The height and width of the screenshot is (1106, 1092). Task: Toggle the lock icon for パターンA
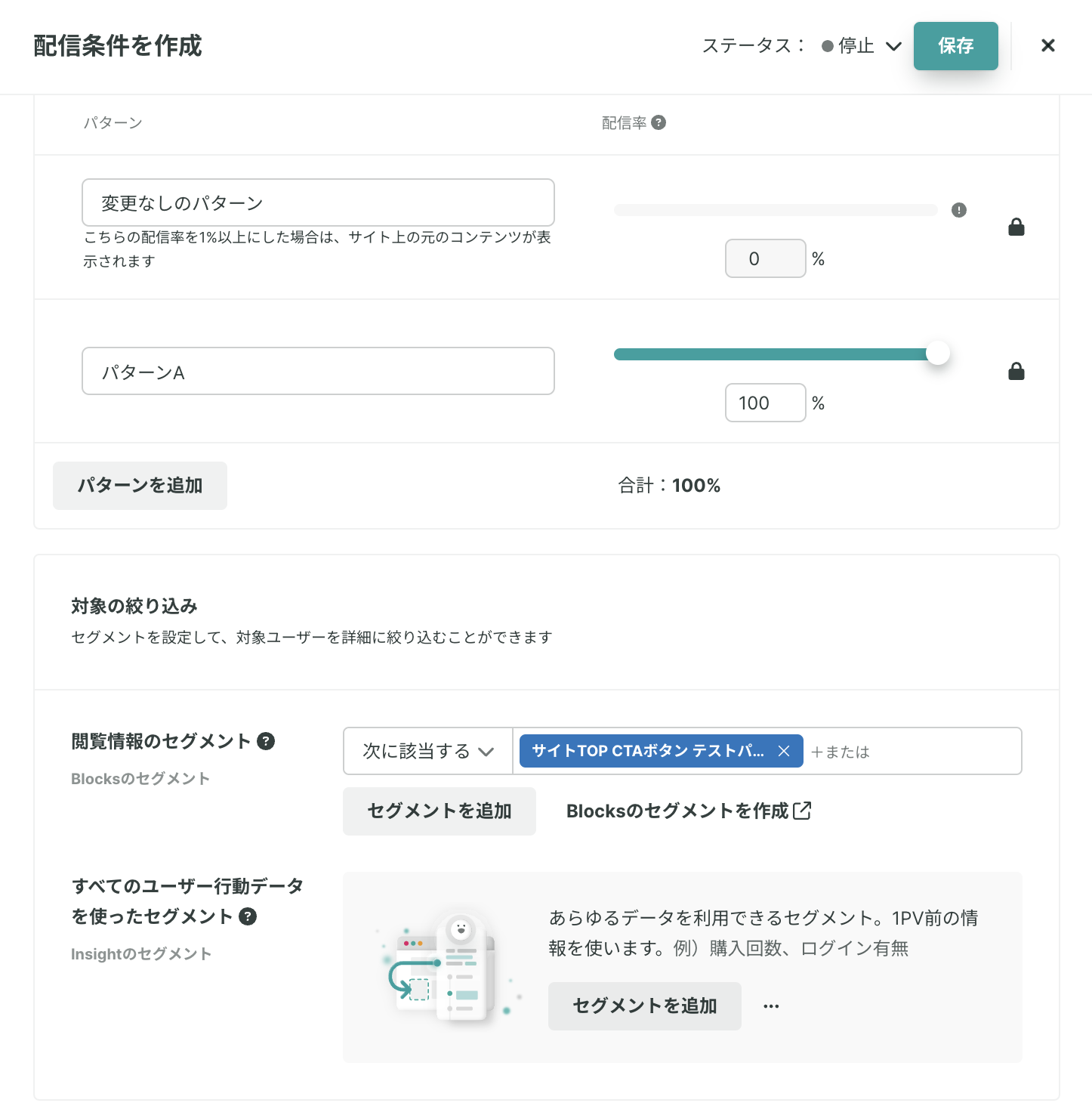pos(1016,371)
